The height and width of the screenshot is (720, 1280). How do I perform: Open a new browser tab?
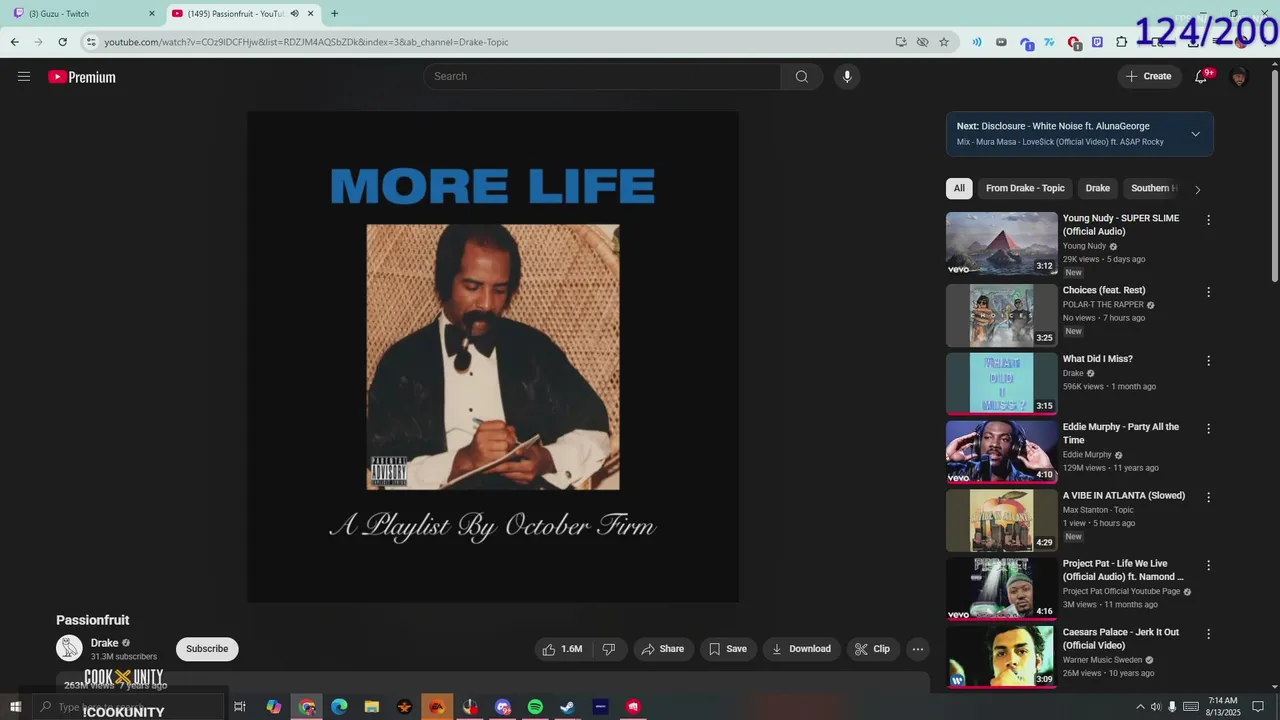click(334, 14)
